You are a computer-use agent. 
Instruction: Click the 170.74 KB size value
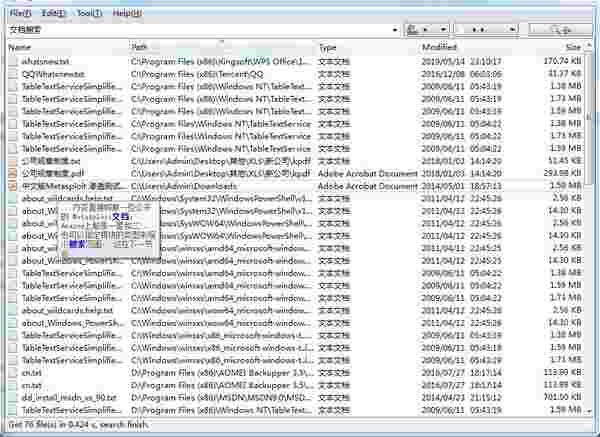pyautogui.click(x=562, y=61)
